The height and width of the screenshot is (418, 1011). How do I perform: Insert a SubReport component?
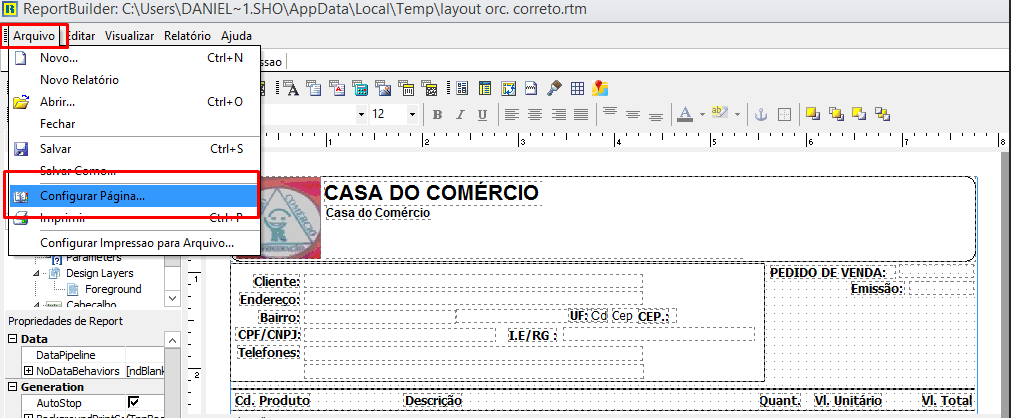pos(485,88)
